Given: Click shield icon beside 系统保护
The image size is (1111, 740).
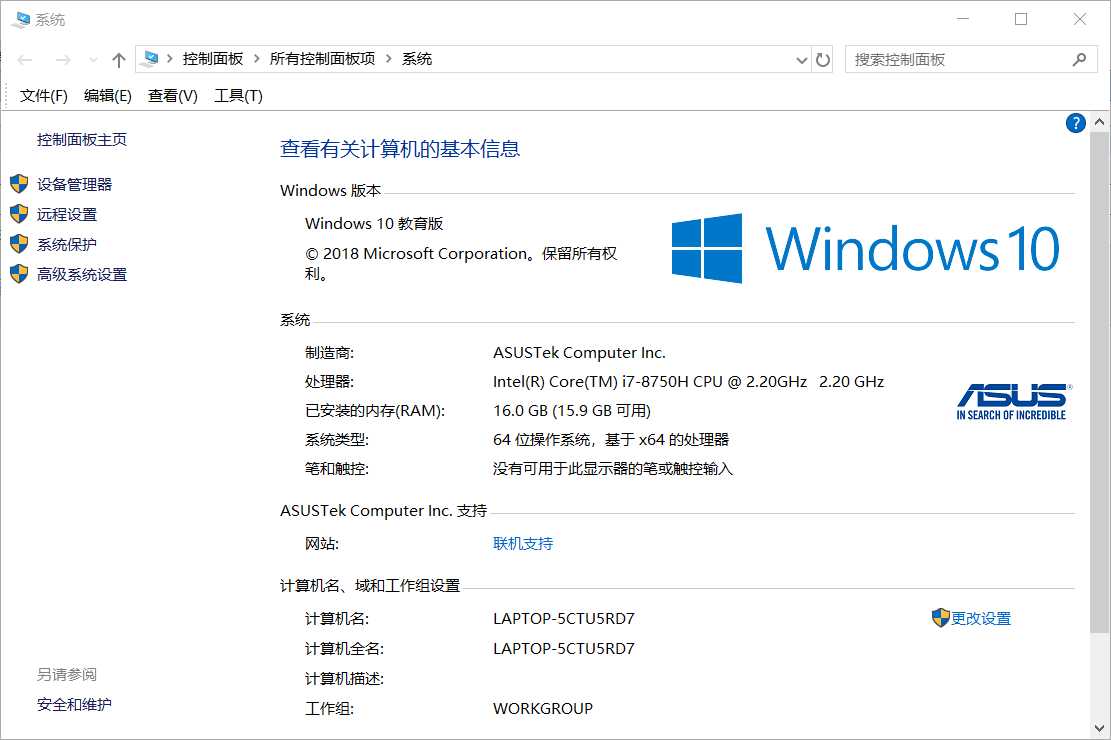Looking at the screenshot, I should pos(19,245).
